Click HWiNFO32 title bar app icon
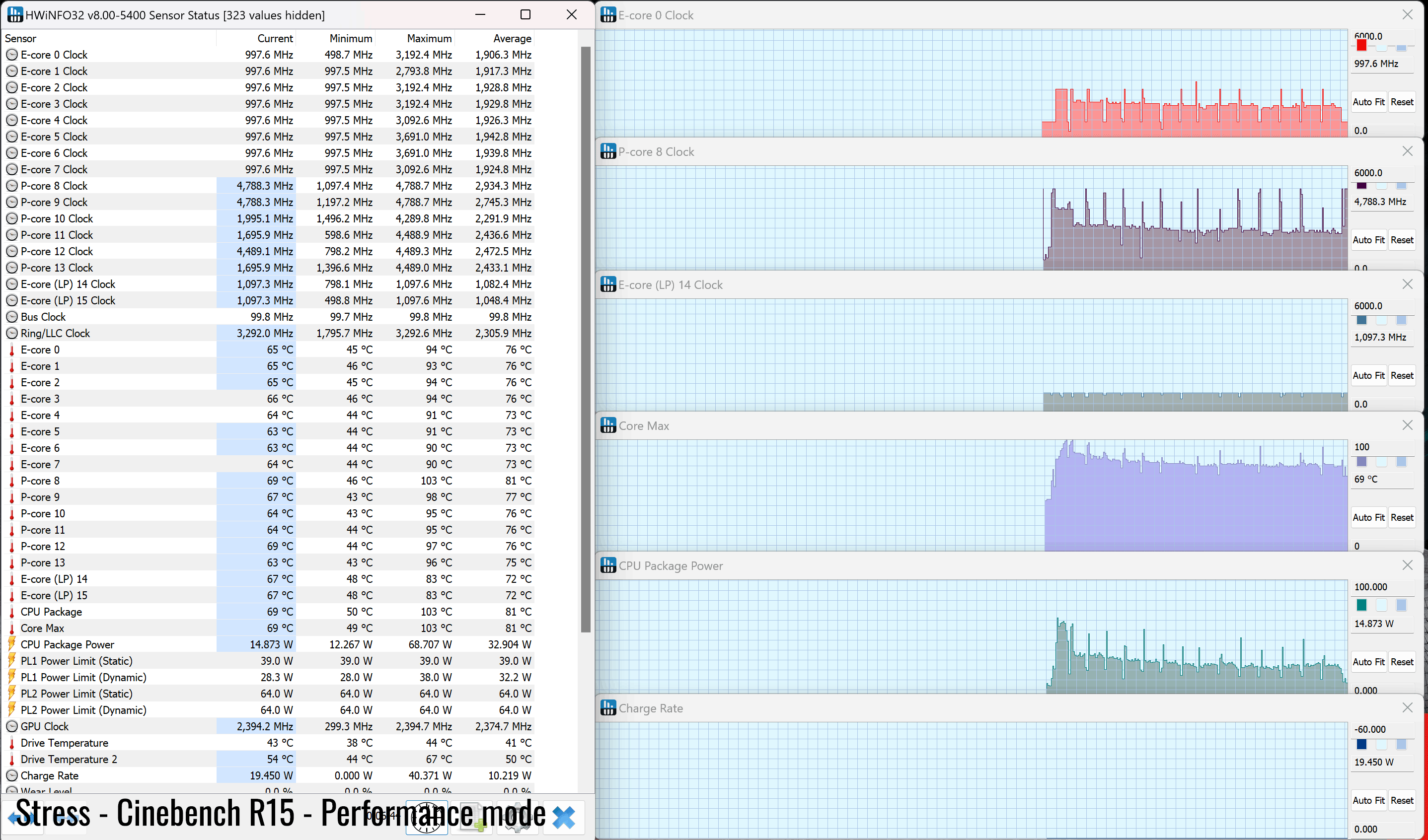The height and width of the screenshot is (840, 1428). [15, 15]
